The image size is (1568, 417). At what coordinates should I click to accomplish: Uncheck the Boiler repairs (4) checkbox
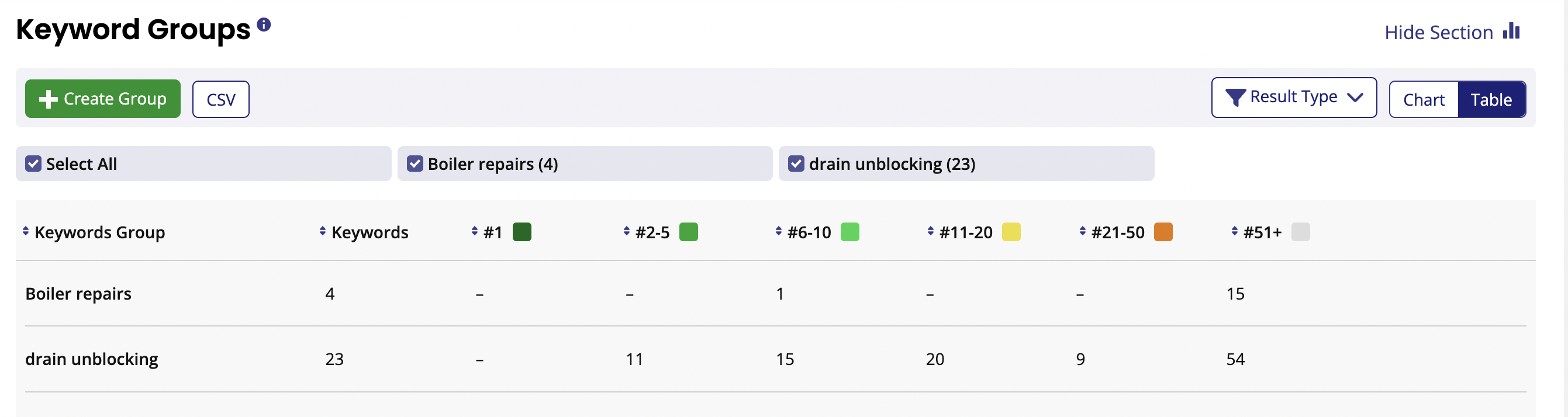point(415,164)
